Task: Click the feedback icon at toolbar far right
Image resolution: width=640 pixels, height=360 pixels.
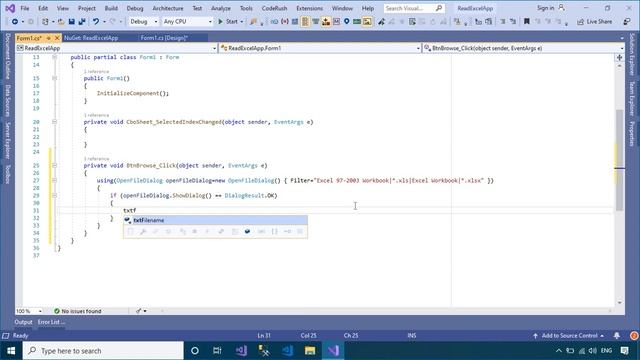Action: pyautogui.click(x=627, y=22)
